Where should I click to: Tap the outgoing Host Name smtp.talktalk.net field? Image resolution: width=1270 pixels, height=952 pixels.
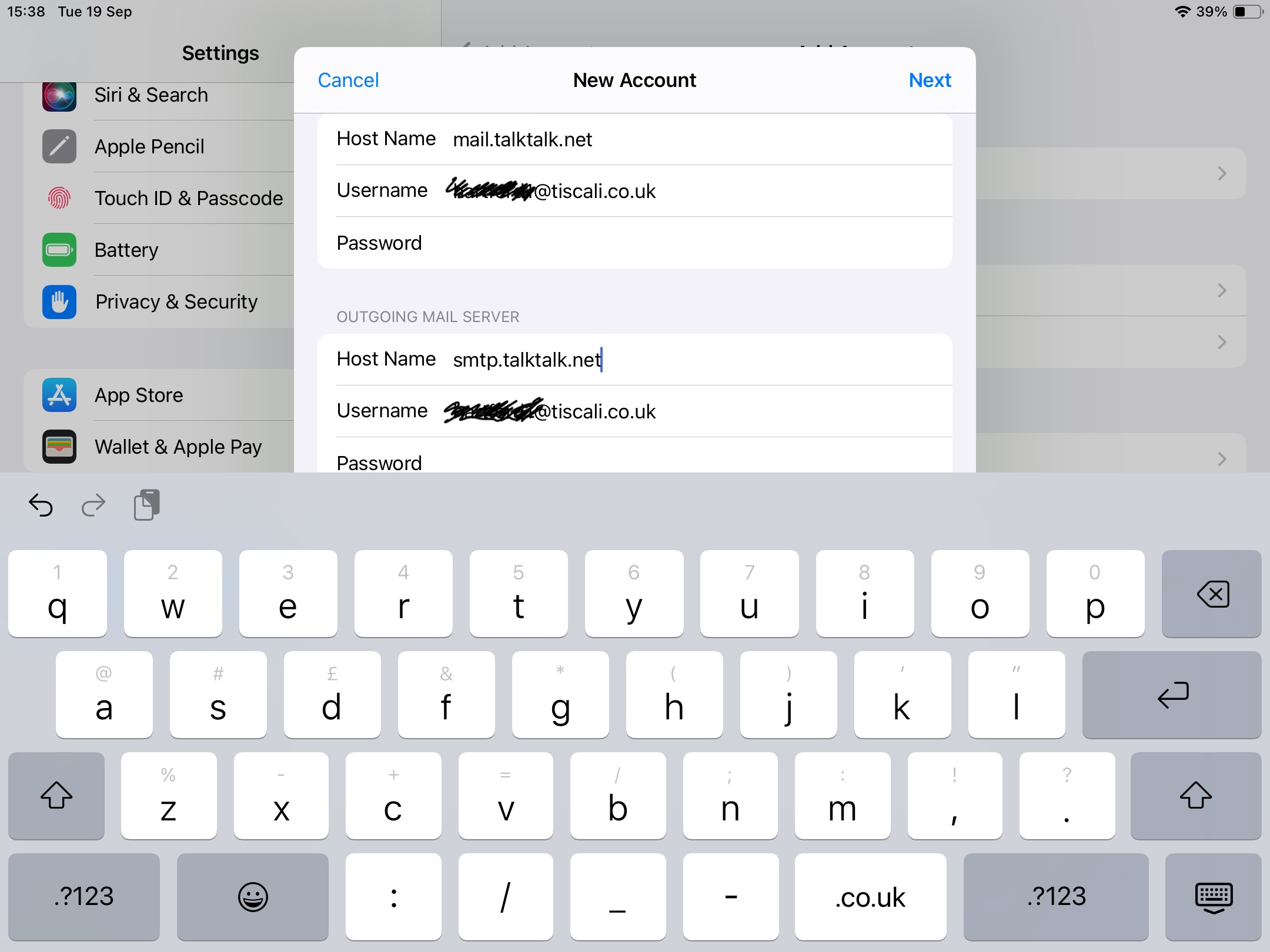coord(635,359)
